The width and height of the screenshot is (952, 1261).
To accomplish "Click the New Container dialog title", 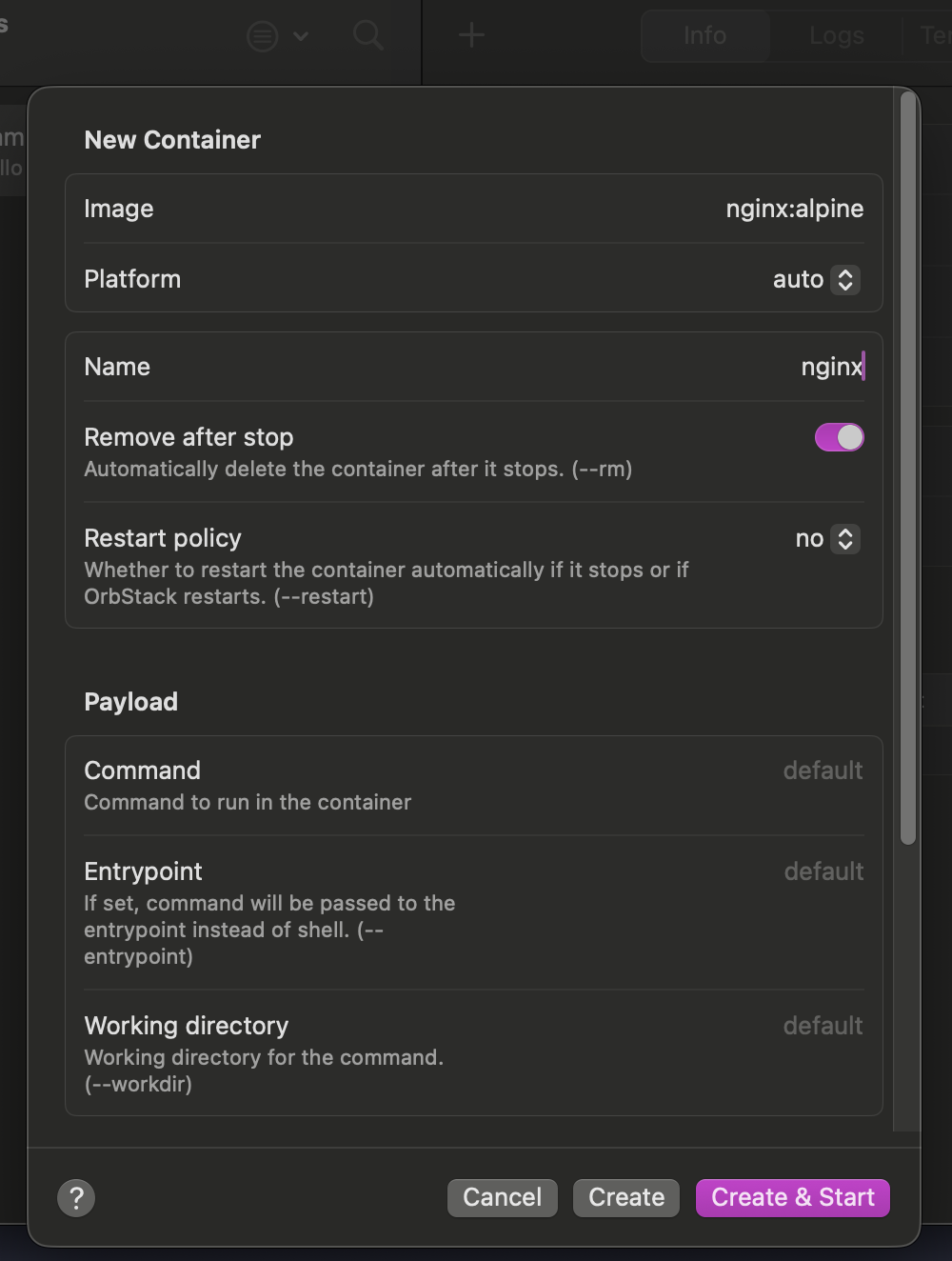I will (172, 140).
